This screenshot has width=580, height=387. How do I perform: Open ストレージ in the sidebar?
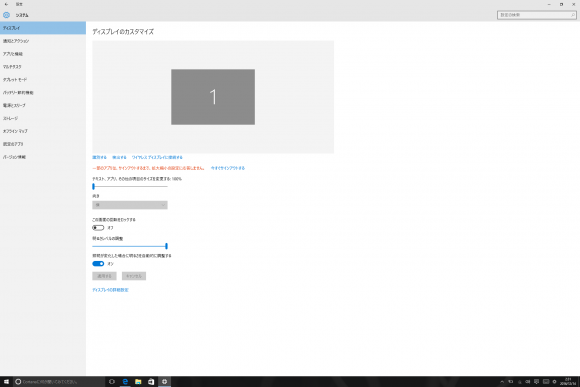[43, 118]
